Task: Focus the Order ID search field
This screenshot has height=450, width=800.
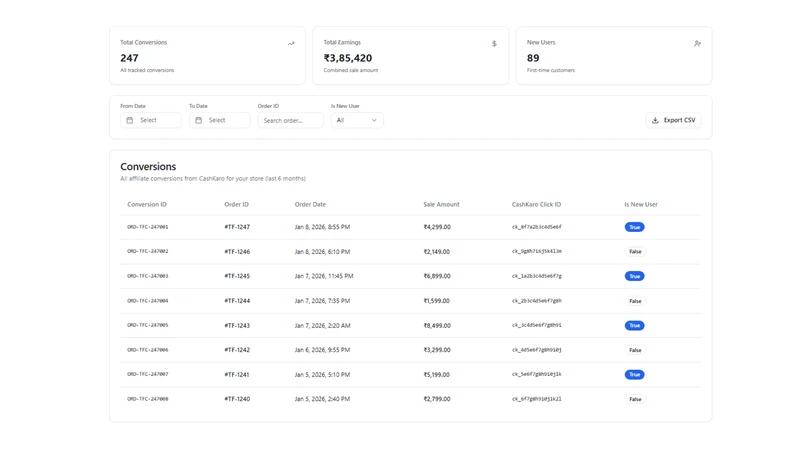Action: pyautogui.click(x=290, y=120)
